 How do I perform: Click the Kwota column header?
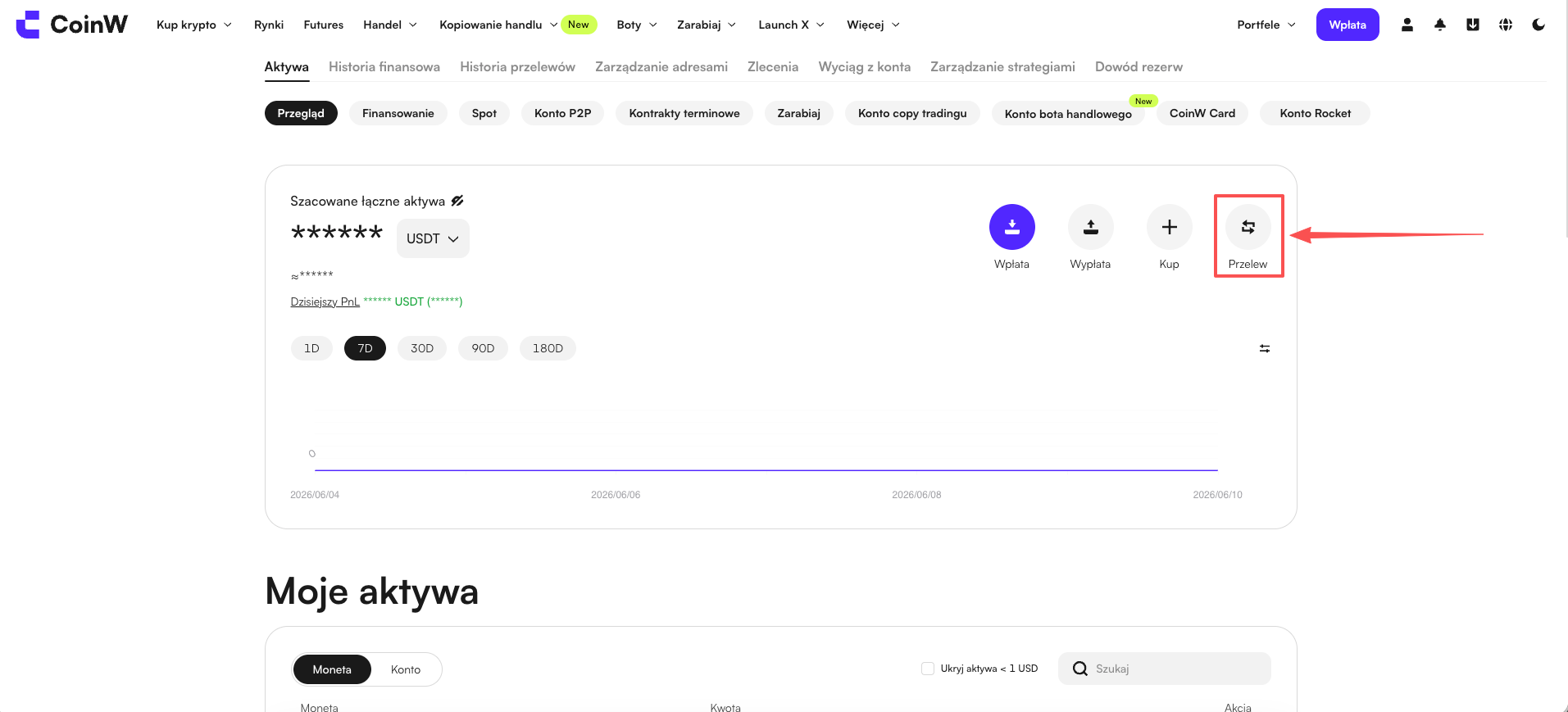pos(725,707)
